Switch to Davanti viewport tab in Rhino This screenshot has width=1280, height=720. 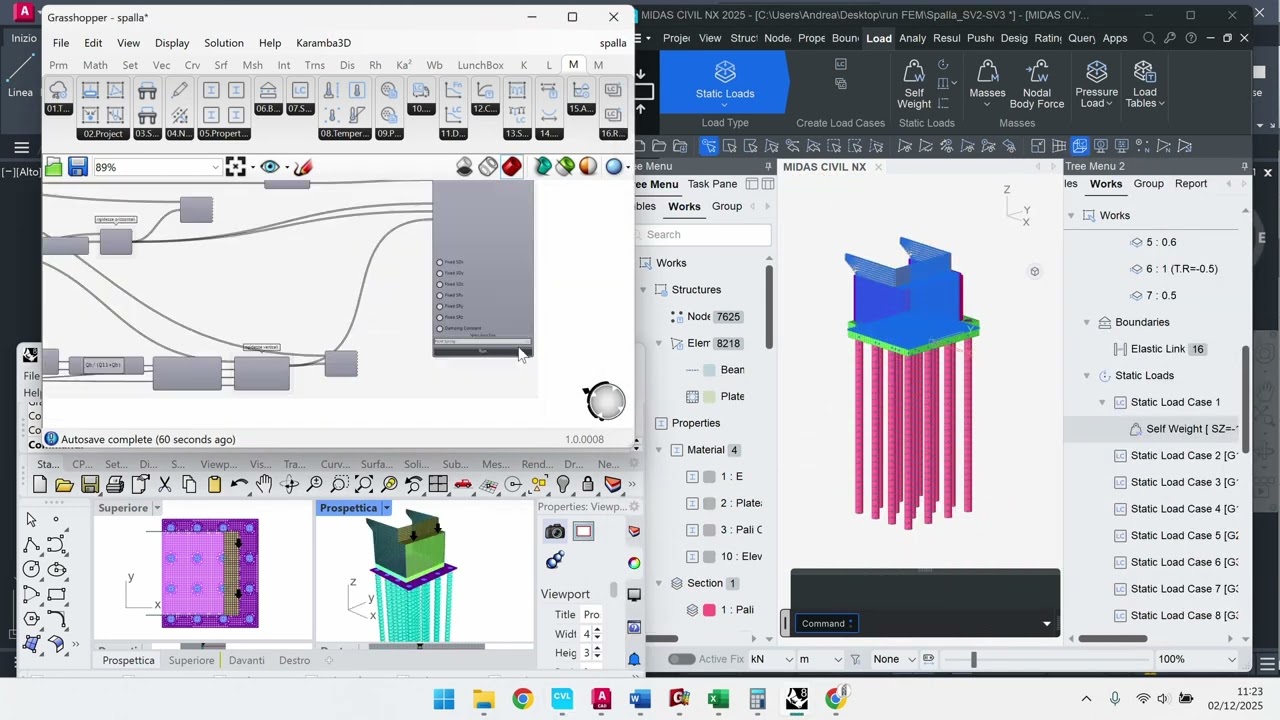coord(247,660)
